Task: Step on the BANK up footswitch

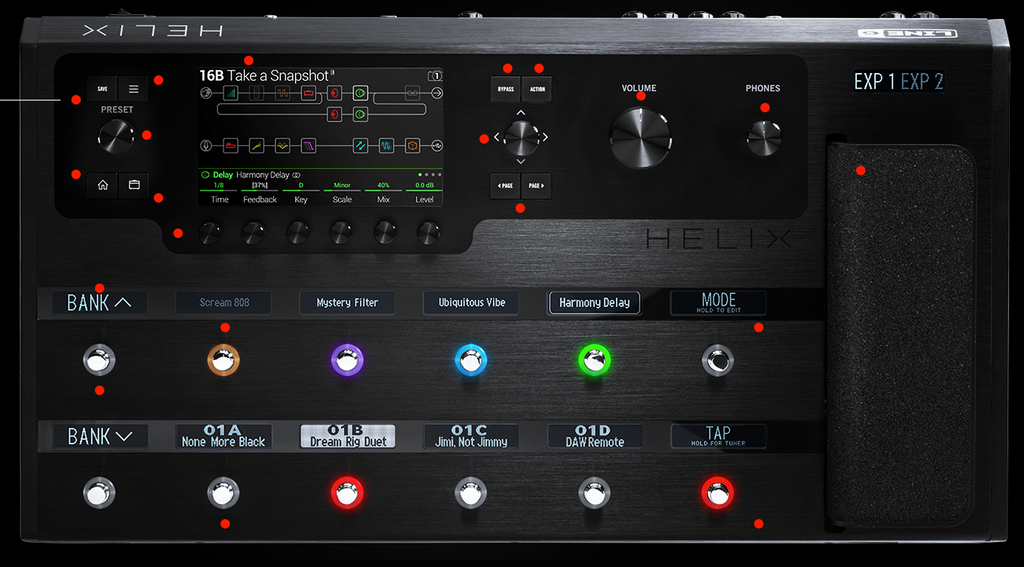Action: coord(99,360)
